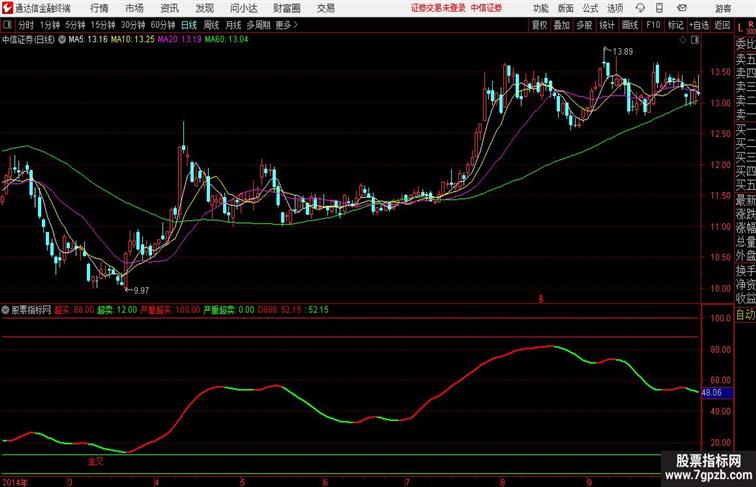Click the red R indicator on the right panel
This screenshot has width=756, height=487.
751,23
